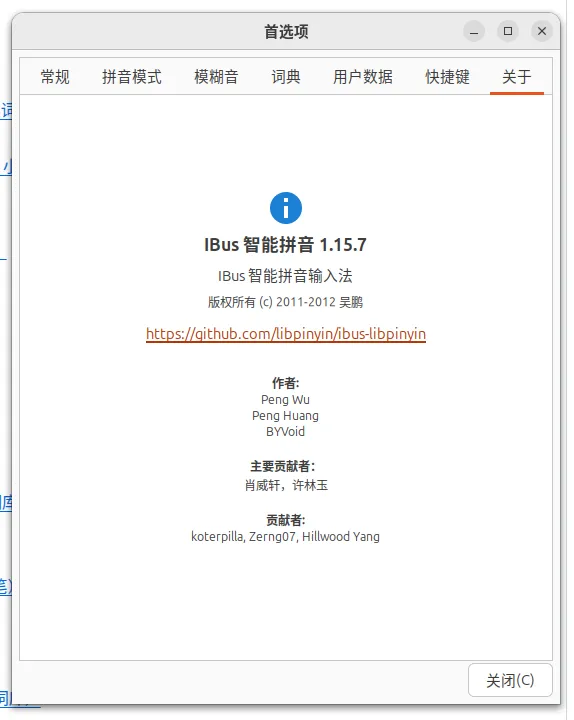Open the 拼音模式 tab
This screenshot has width=574, height=720.
point(132,77)
